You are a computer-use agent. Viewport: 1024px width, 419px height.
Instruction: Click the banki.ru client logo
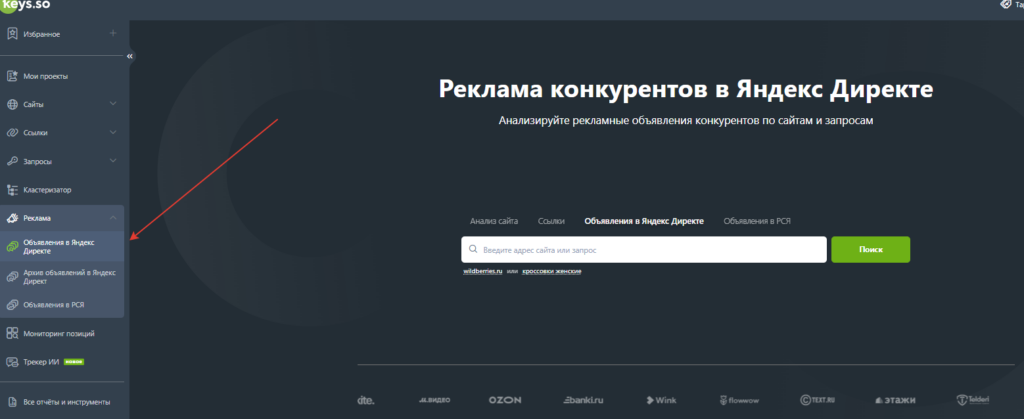coord(584,400)
